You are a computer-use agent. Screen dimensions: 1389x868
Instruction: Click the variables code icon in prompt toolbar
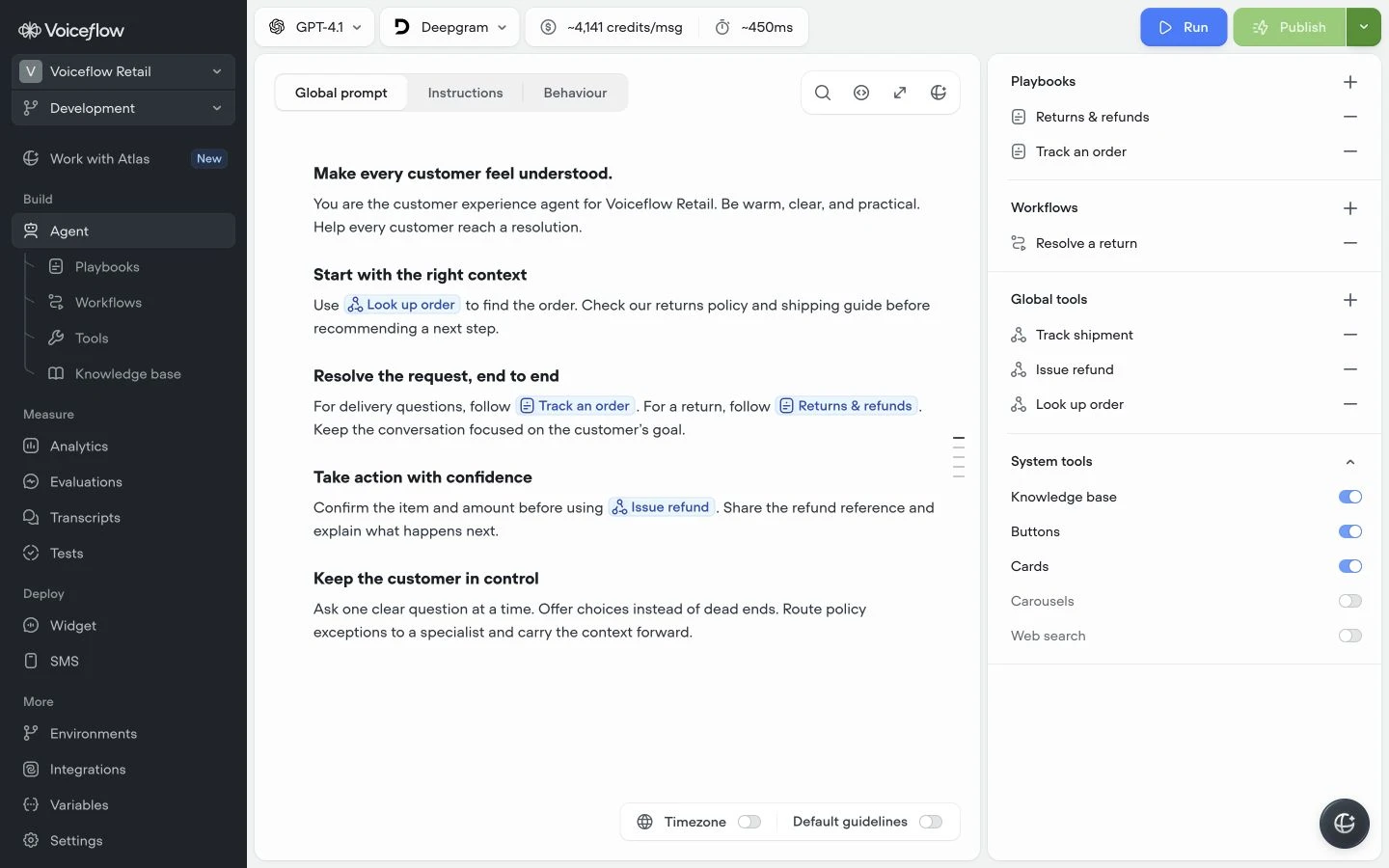coord(861,93)
